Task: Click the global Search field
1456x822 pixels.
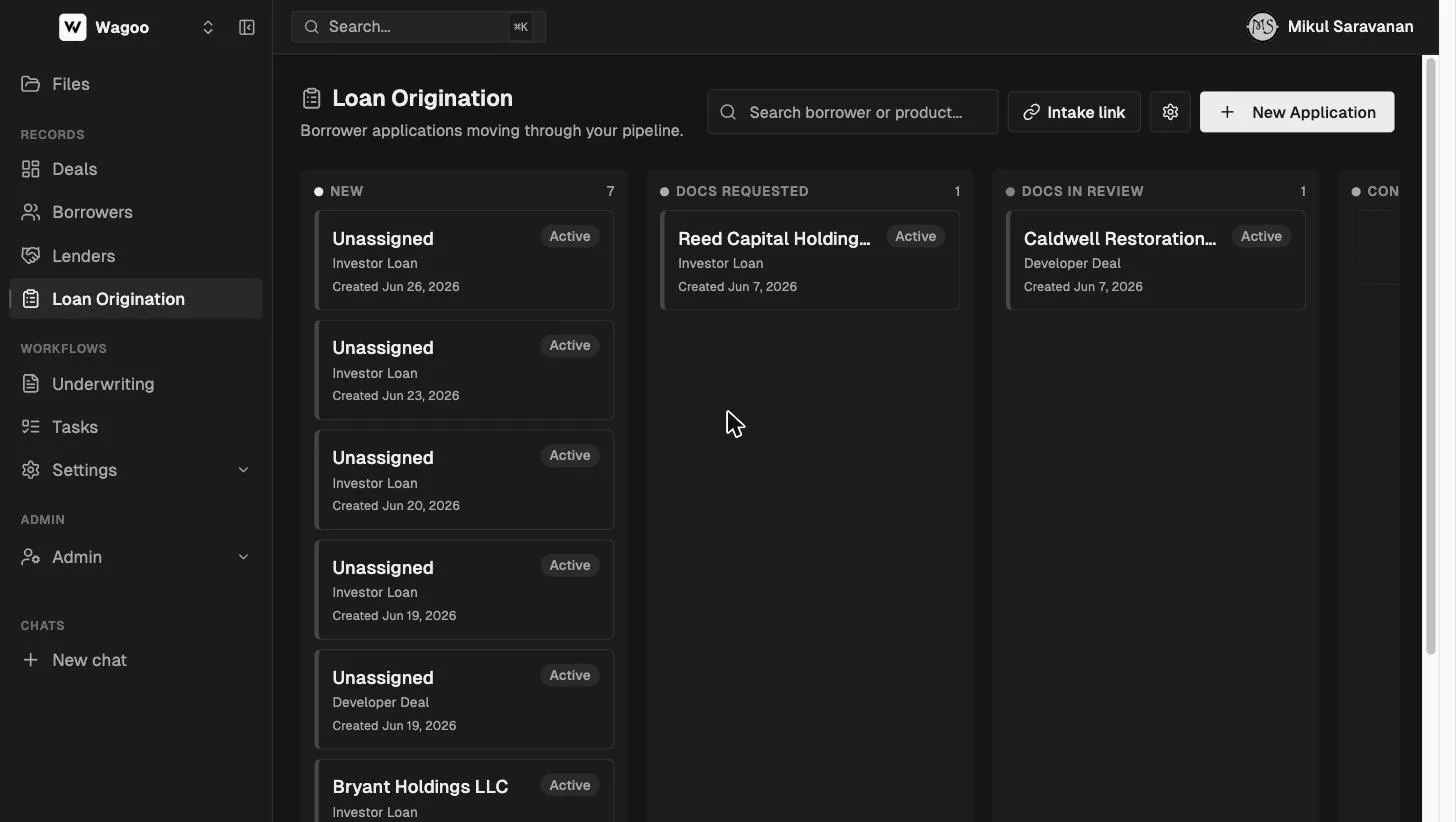Action: point(418,27)
